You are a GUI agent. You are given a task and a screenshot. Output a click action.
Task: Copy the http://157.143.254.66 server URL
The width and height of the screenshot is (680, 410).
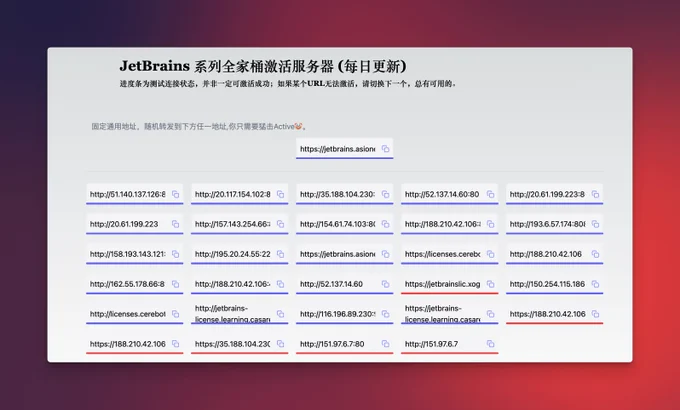pos(281,224)
